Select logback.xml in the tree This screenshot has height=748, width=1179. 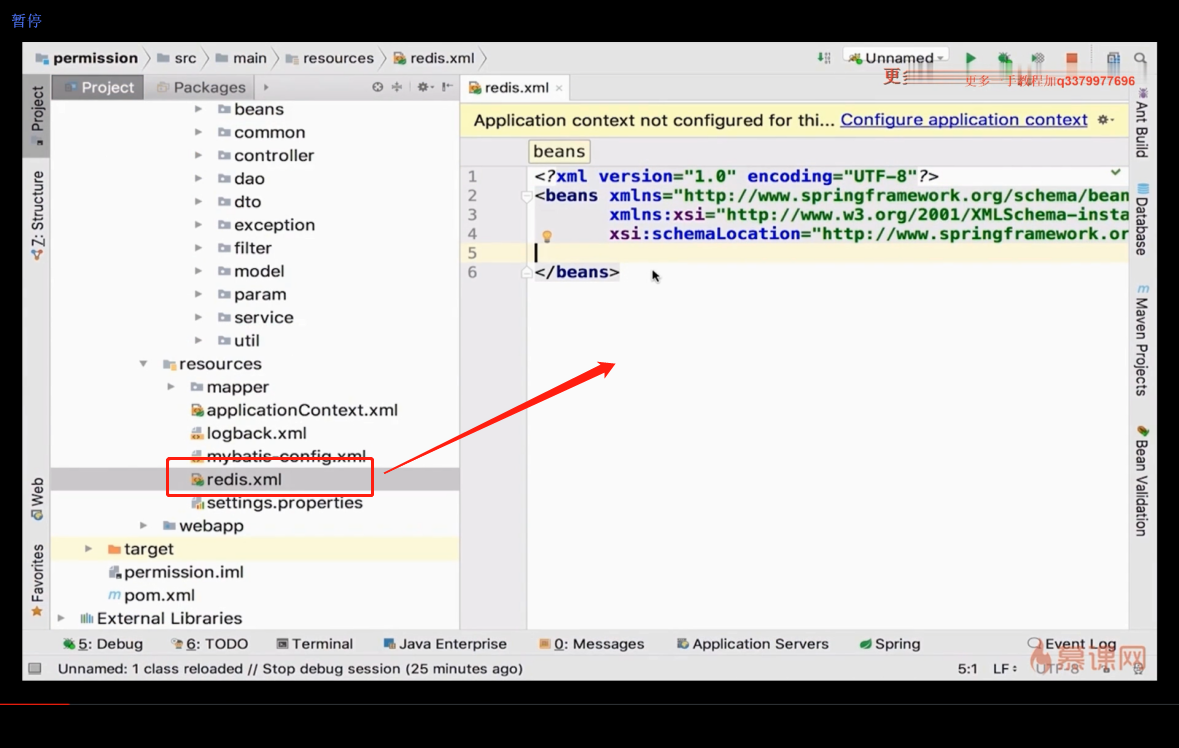click(248, 434)
